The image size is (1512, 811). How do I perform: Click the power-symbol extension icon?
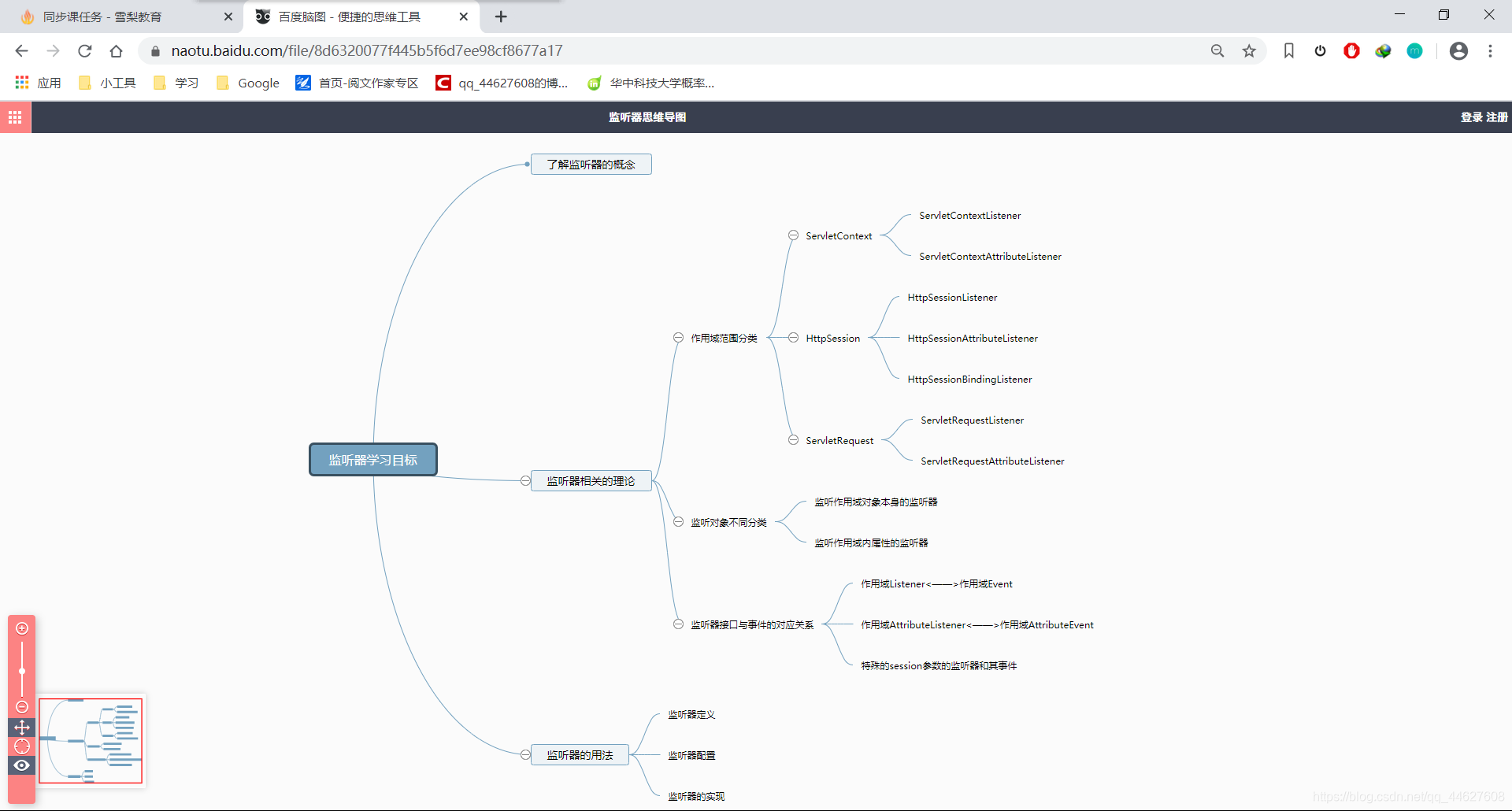coord(1321,51)
